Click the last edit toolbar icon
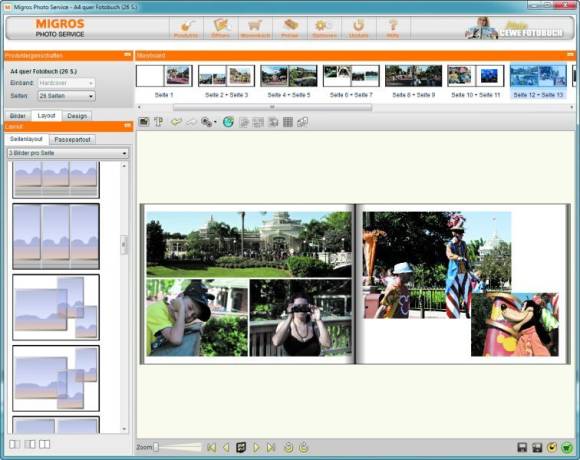 303,122
